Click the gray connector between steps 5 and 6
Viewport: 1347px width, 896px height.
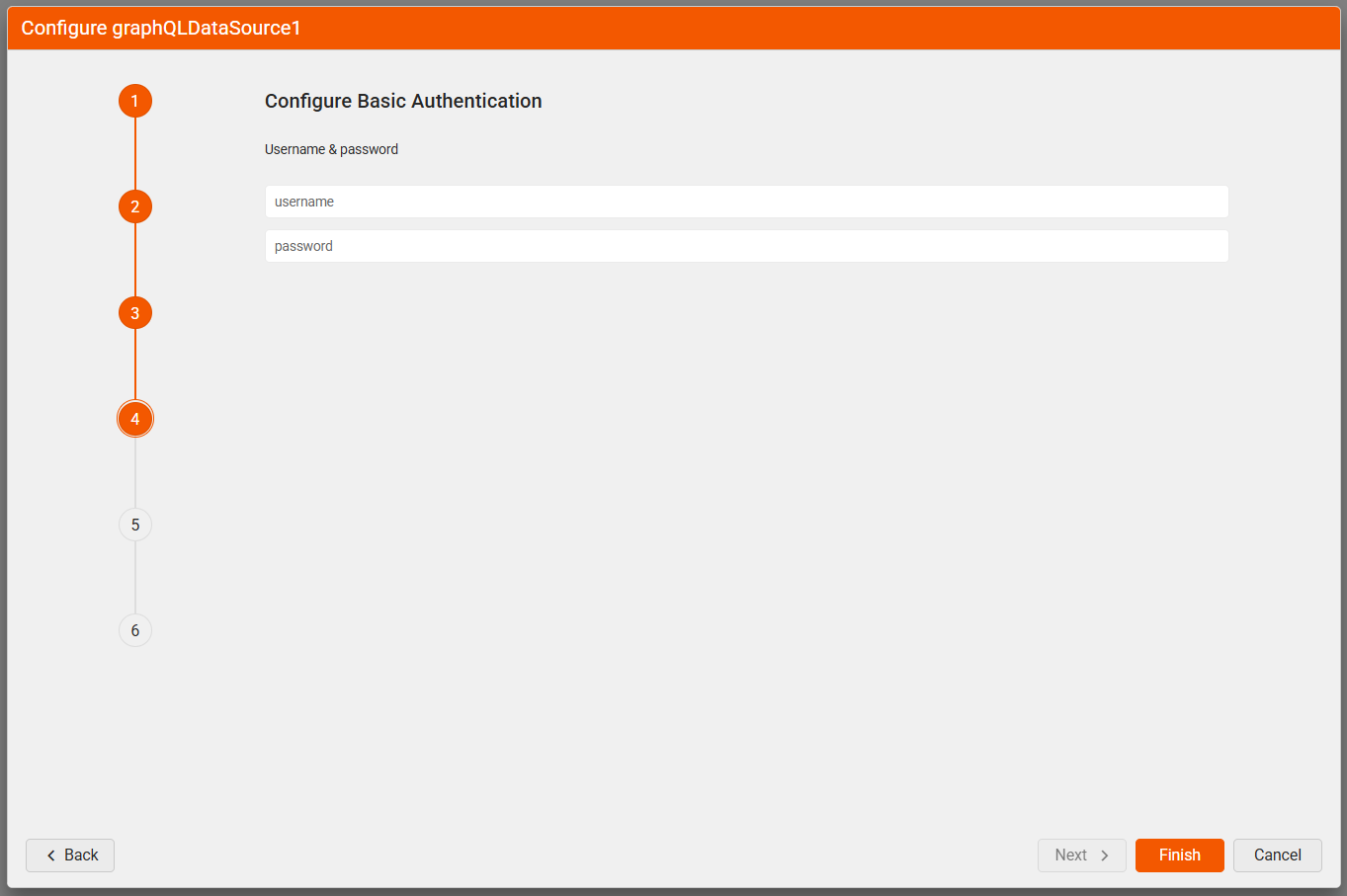point(135,578)
